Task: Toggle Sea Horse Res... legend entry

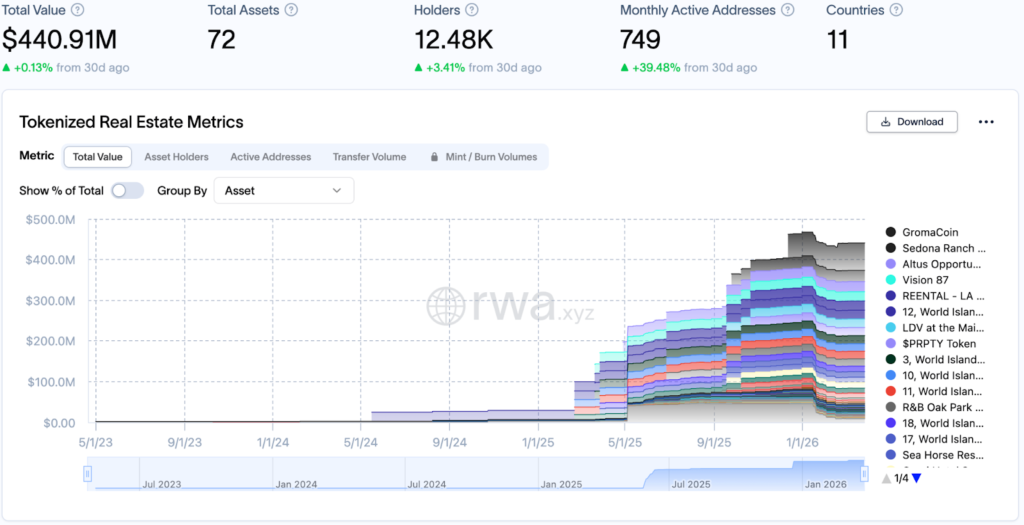Action: point(935,455)
